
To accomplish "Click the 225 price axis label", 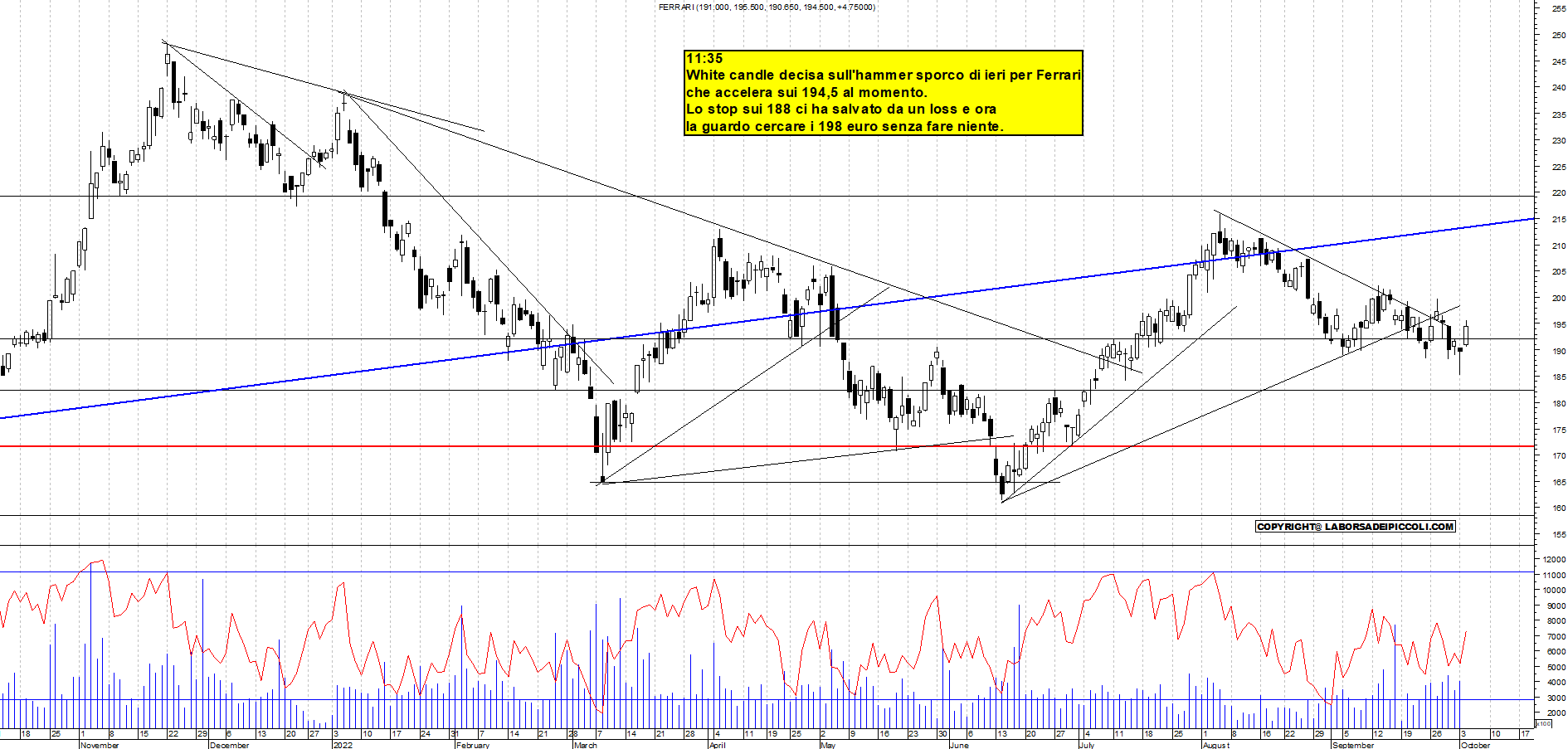I will pyautogui.click(x=1559, y=167).
